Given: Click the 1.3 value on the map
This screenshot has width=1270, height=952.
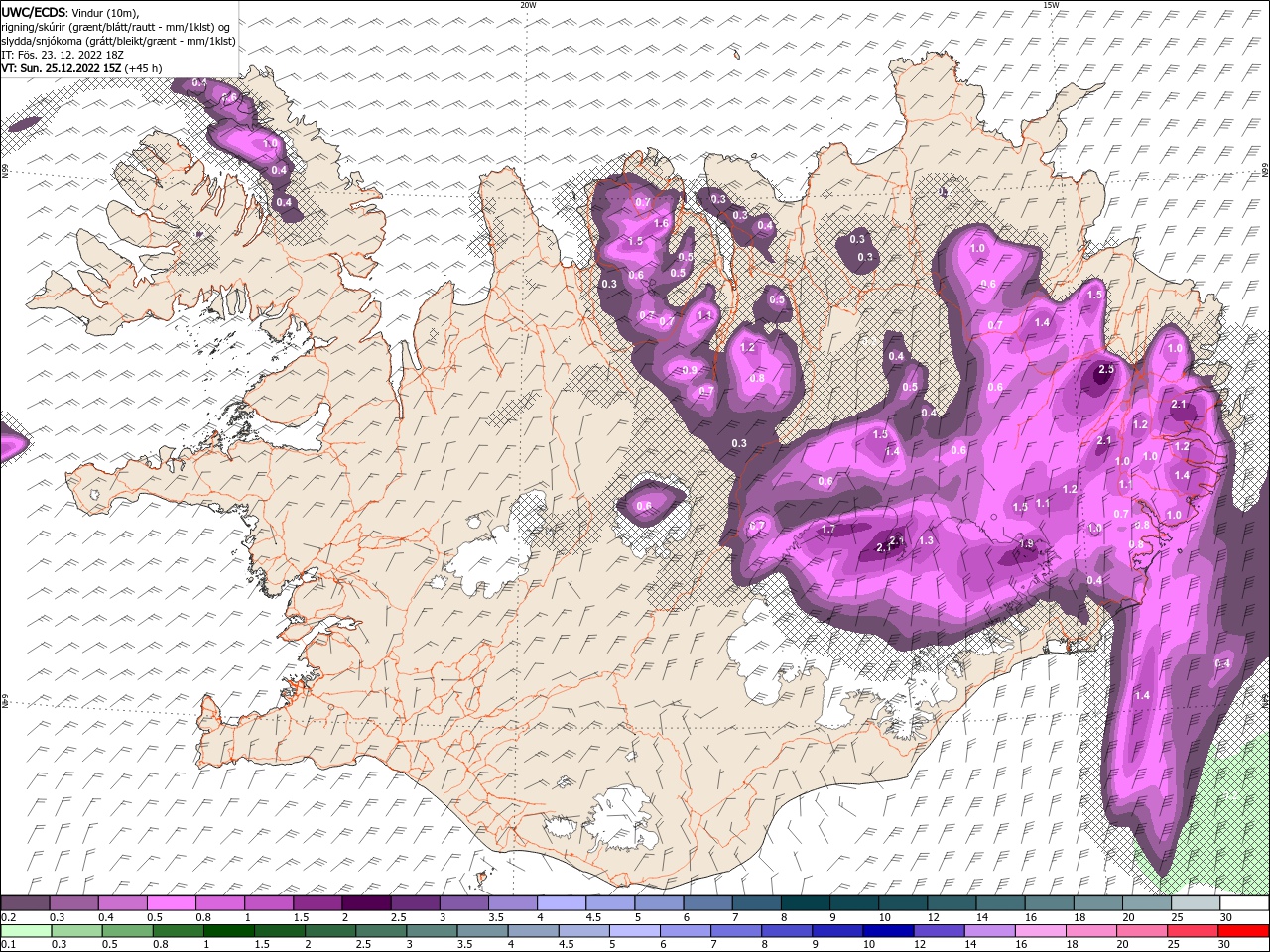Looking at the screenshot, I should (x=927, y=540).
